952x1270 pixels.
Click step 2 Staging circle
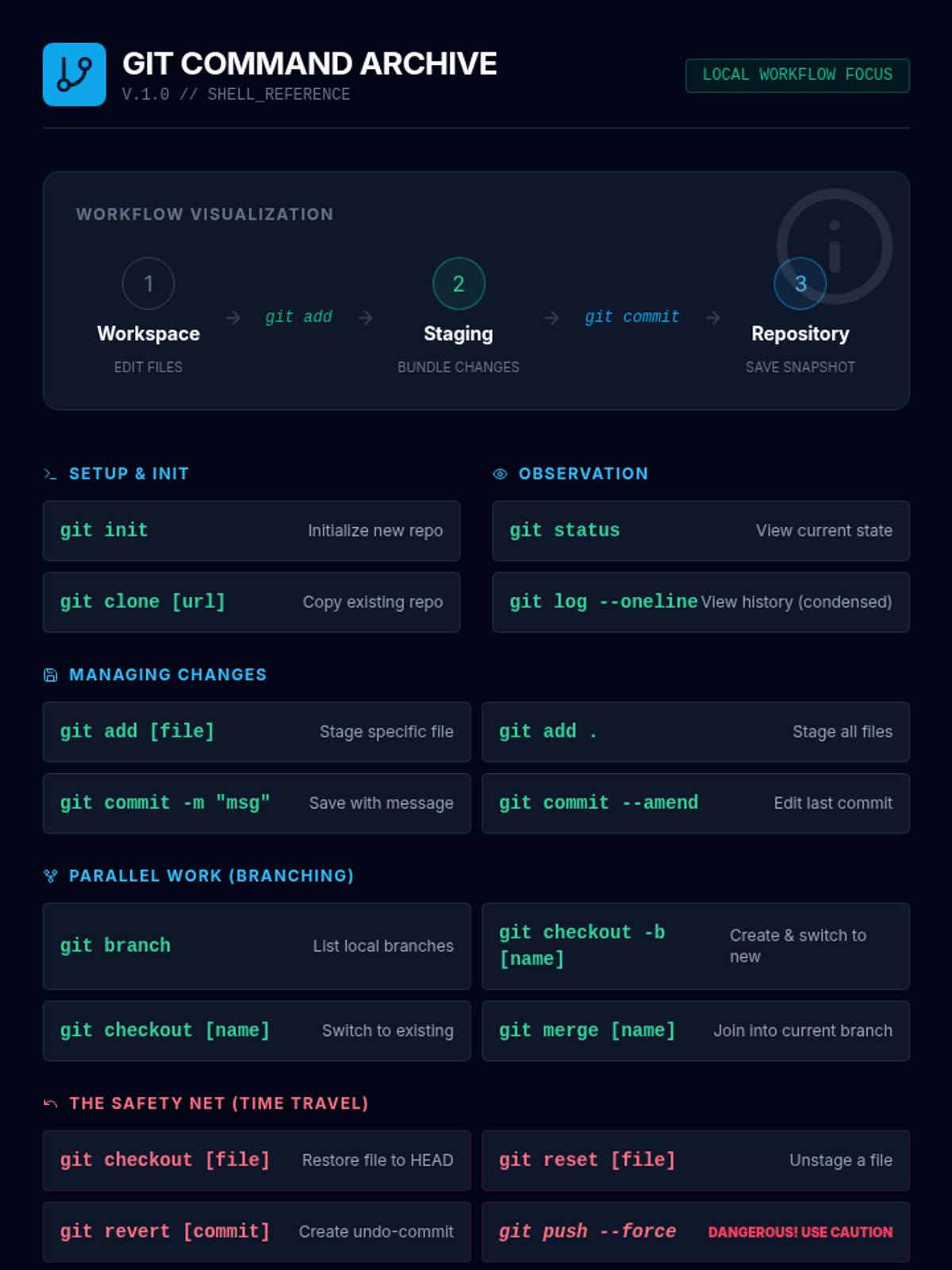click(x=459, y=283)
